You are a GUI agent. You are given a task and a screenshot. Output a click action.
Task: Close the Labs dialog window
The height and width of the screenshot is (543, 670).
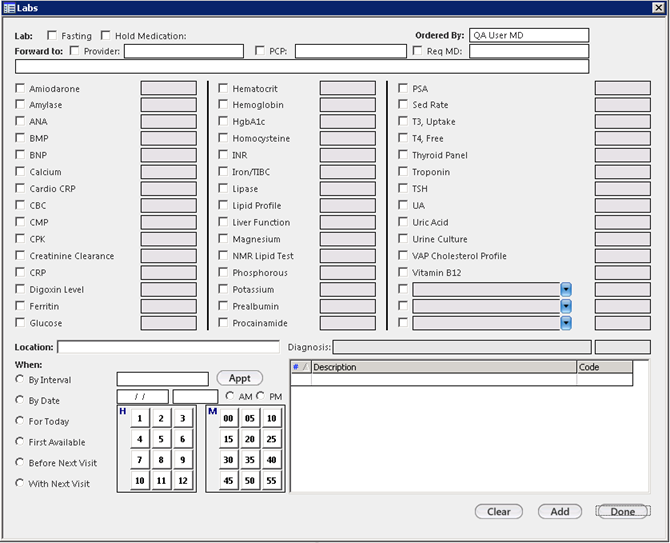(657, 8)
